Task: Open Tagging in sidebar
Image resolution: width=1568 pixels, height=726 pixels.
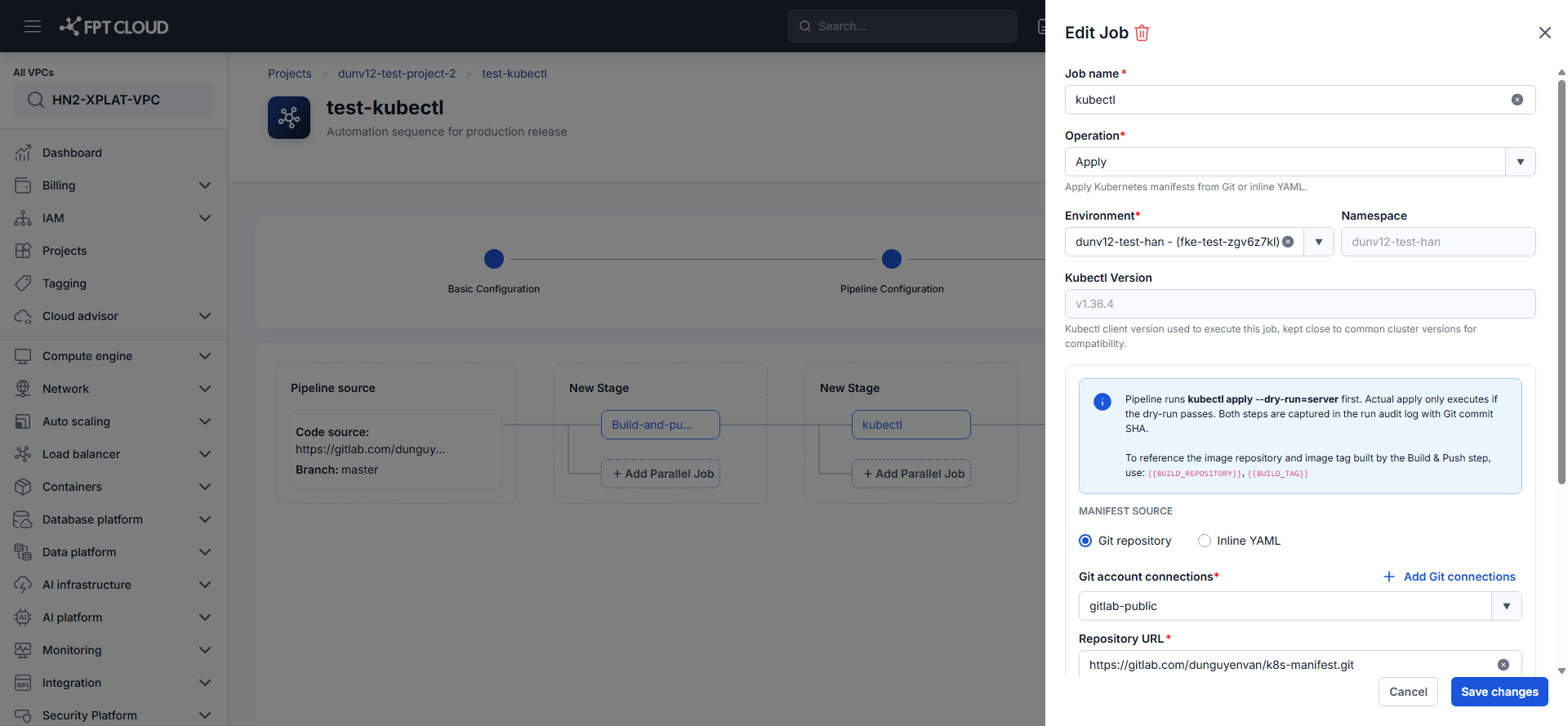Action: point(65,283)
